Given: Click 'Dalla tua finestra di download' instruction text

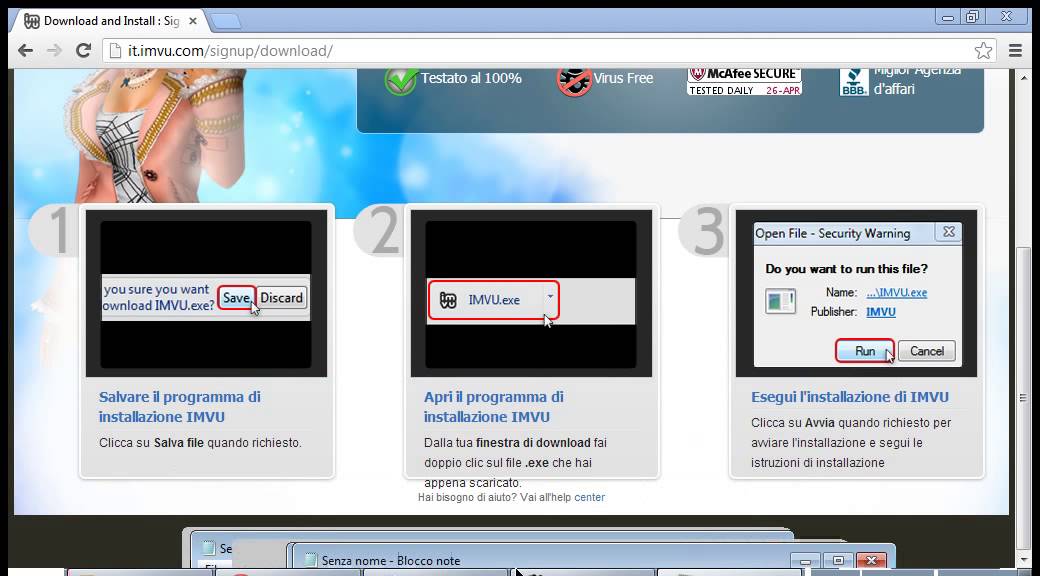Looking at the screenshot, I should click(515, 463).
